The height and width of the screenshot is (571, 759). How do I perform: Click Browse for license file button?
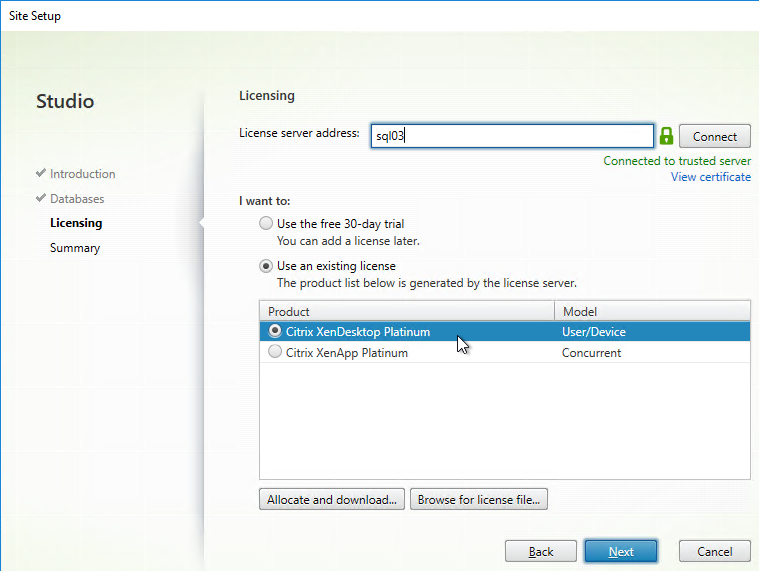click(x=479, y=499)
